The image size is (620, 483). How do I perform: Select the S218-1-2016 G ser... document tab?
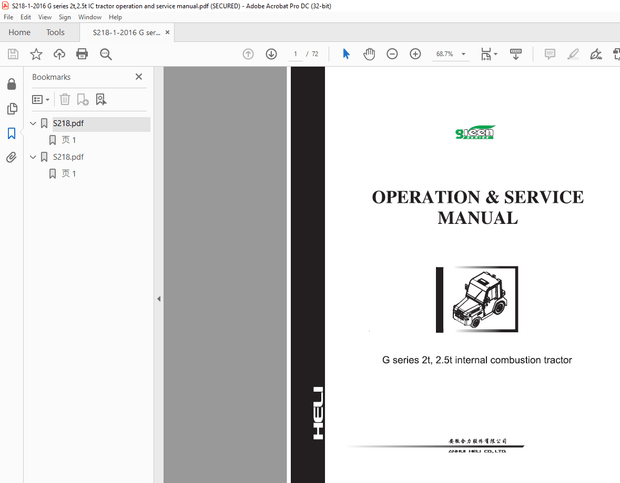tap(127, 32)
